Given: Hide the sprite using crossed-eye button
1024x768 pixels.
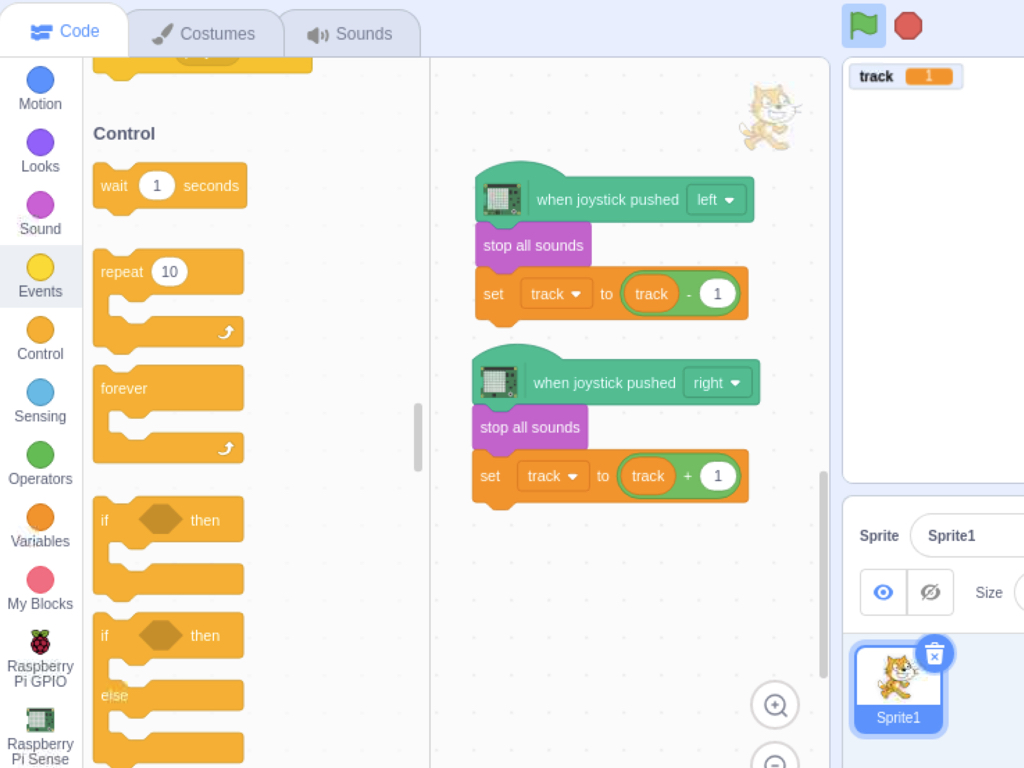Looking at the screenshot, I should (930, 592).
